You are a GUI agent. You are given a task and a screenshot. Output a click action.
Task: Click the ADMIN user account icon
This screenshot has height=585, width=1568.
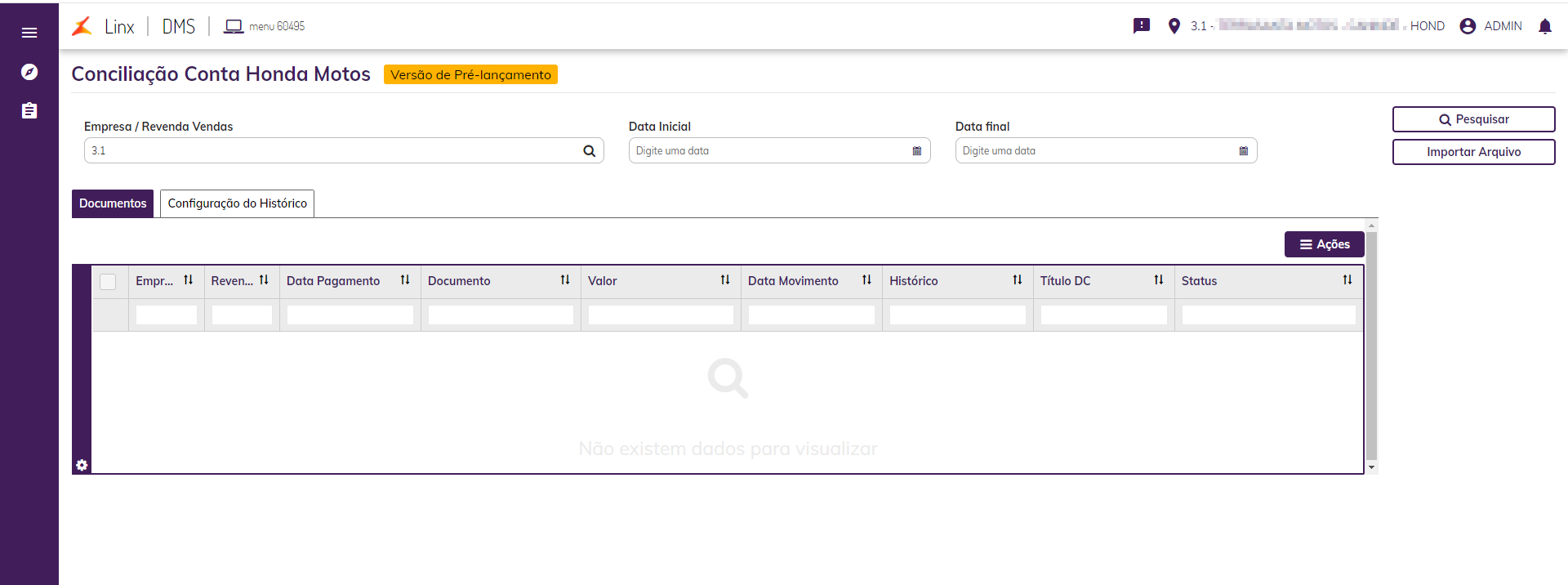[1468, 26]
